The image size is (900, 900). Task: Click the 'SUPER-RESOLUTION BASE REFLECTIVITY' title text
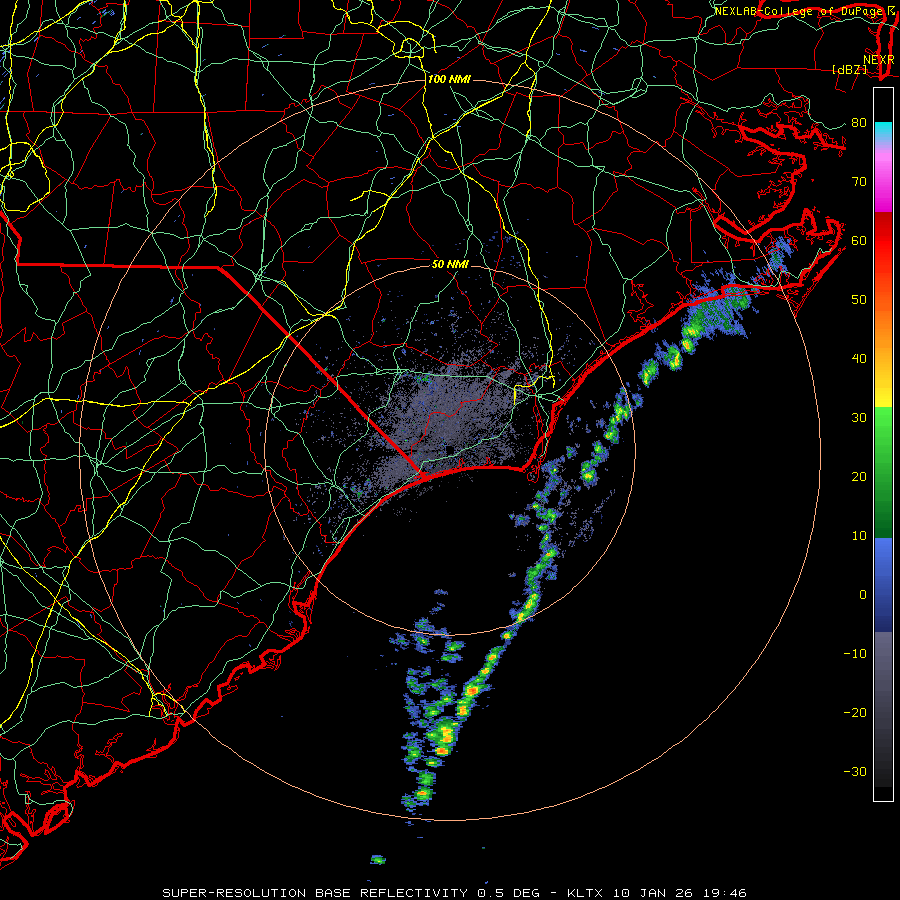315,893
